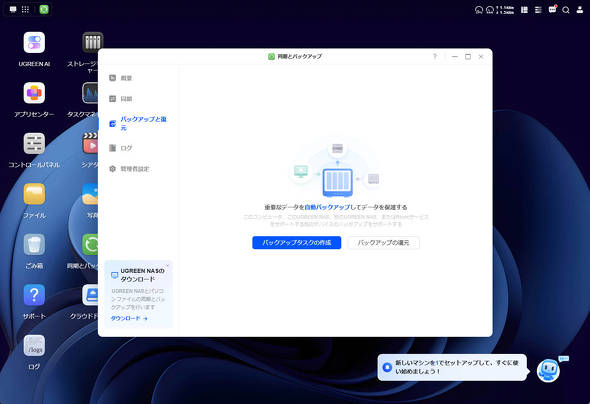The image size is (590, 404).
Task: Click the バックアップの復元 button
Action: pyautogui.click(x=383, y=243)
